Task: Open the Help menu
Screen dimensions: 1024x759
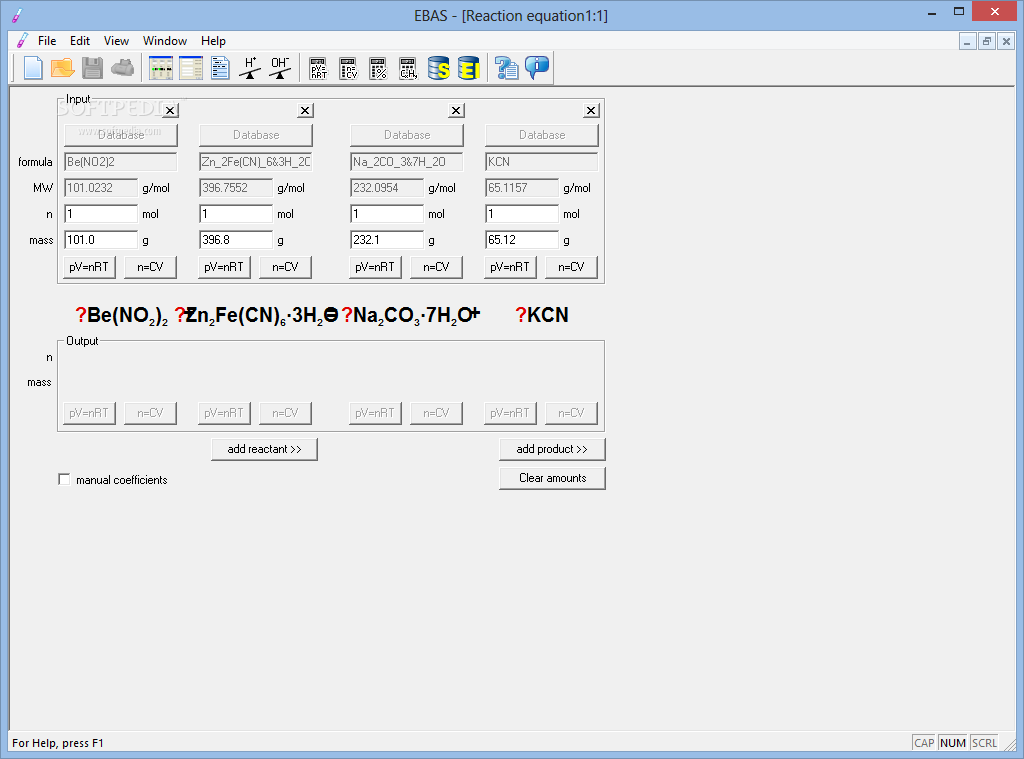Action: pyautogui.click(x=213, y=40)
